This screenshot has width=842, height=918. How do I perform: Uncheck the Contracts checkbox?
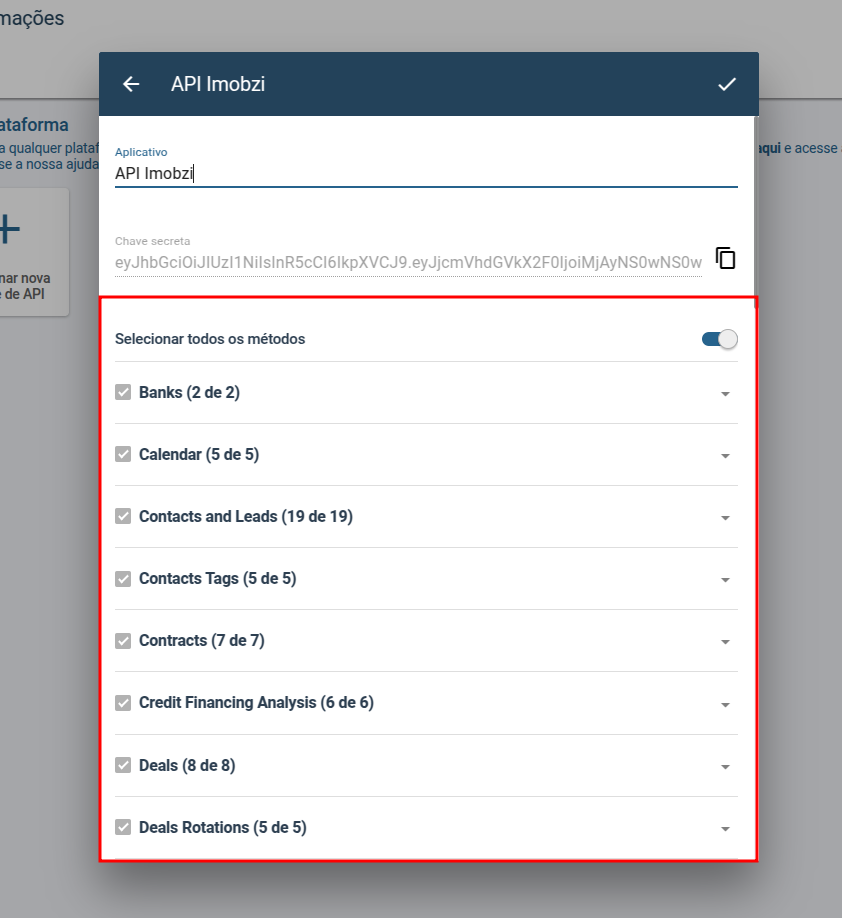pos(123,641)
